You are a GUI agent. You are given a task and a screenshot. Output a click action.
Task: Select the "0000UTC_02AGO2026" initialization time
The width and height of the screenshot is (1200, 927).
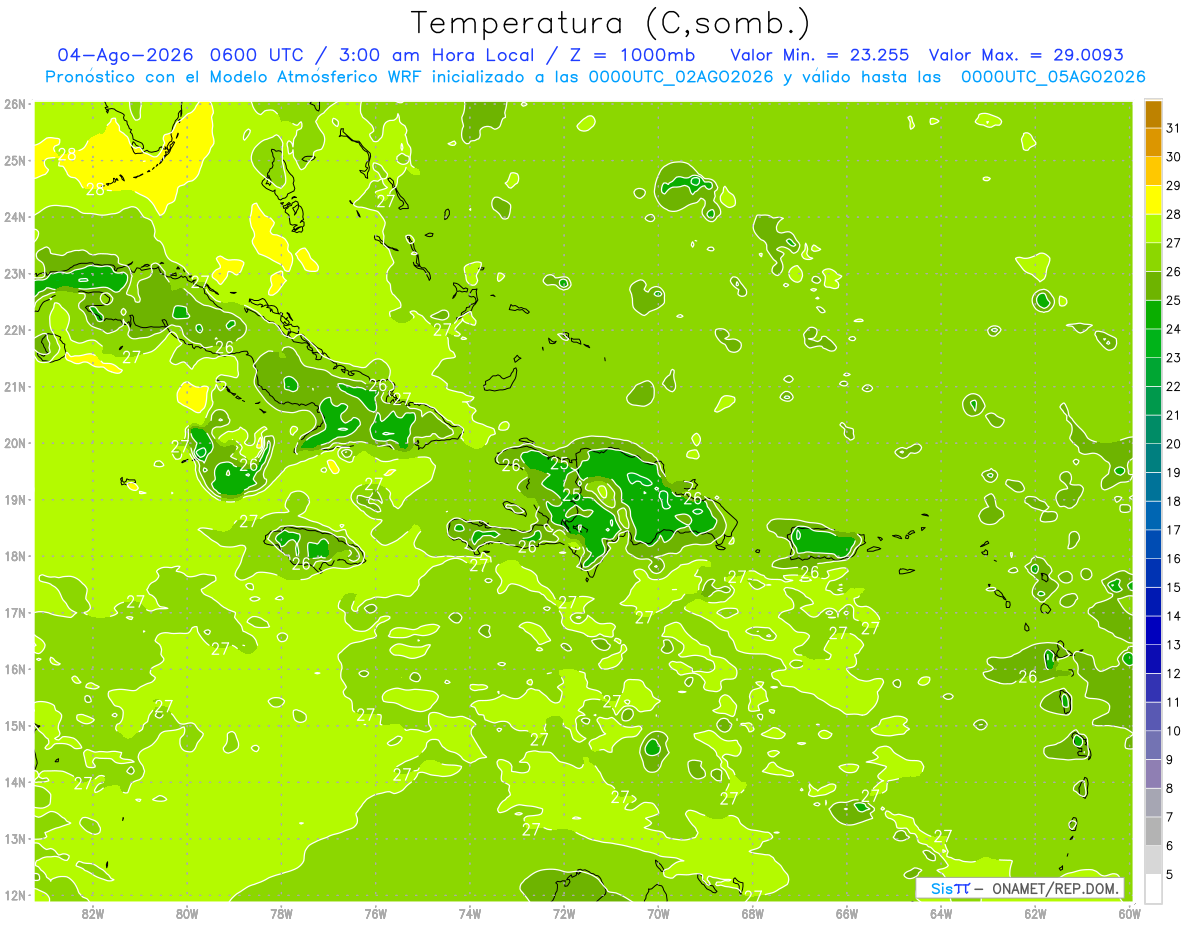pos(681,76)
